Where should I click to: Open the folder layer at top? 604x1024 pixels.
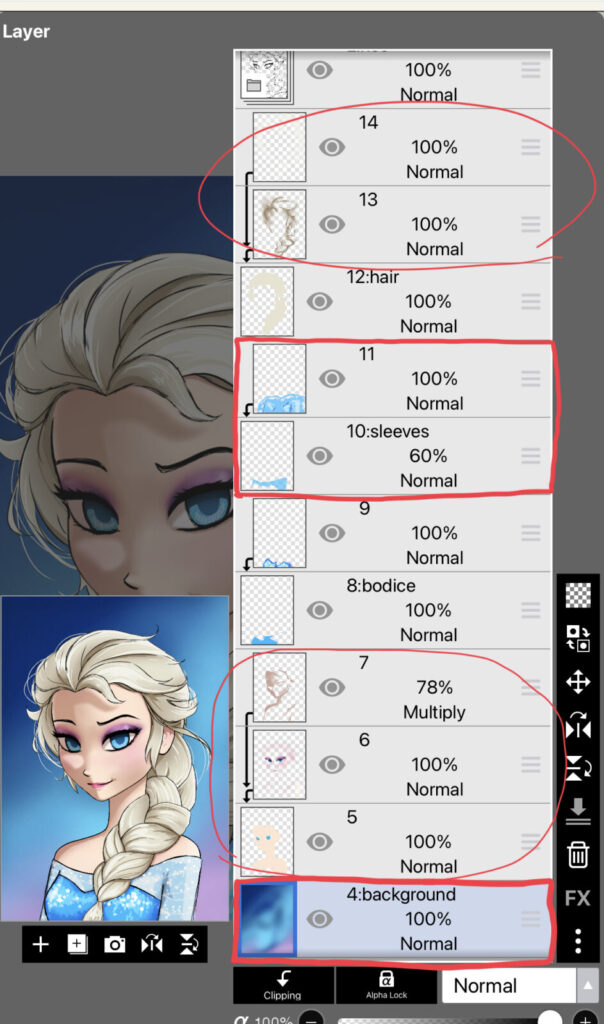coord(392,78)
